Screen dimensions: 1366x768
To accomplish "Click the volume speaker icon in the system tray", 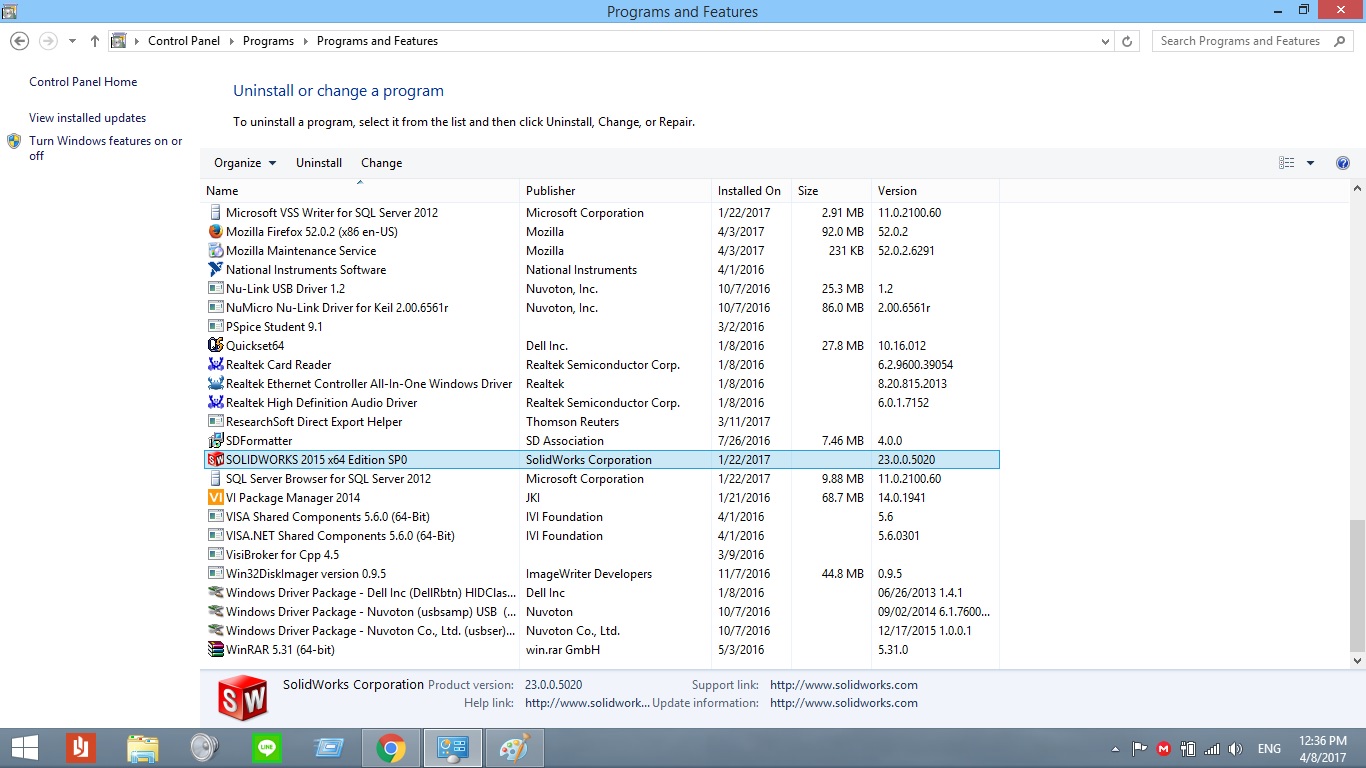I will point(1236,749).
